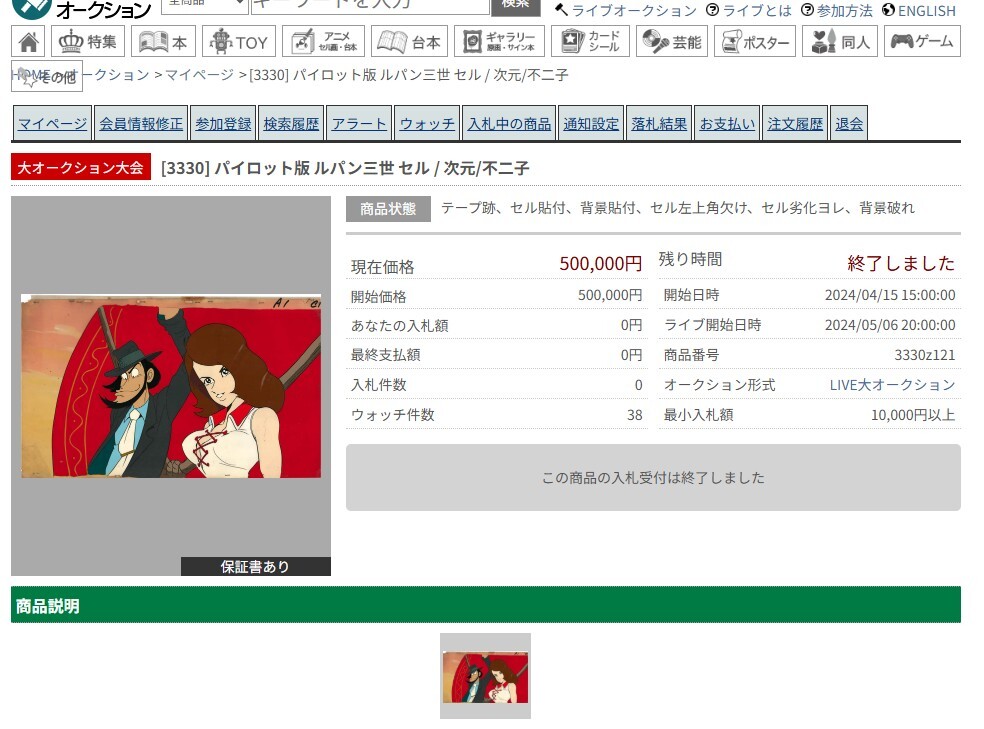The width and height of the screenshot is (984, 729).
Task: Click the この商品の入札受付は終了しました notice box
Action: [x=653, y=477]
